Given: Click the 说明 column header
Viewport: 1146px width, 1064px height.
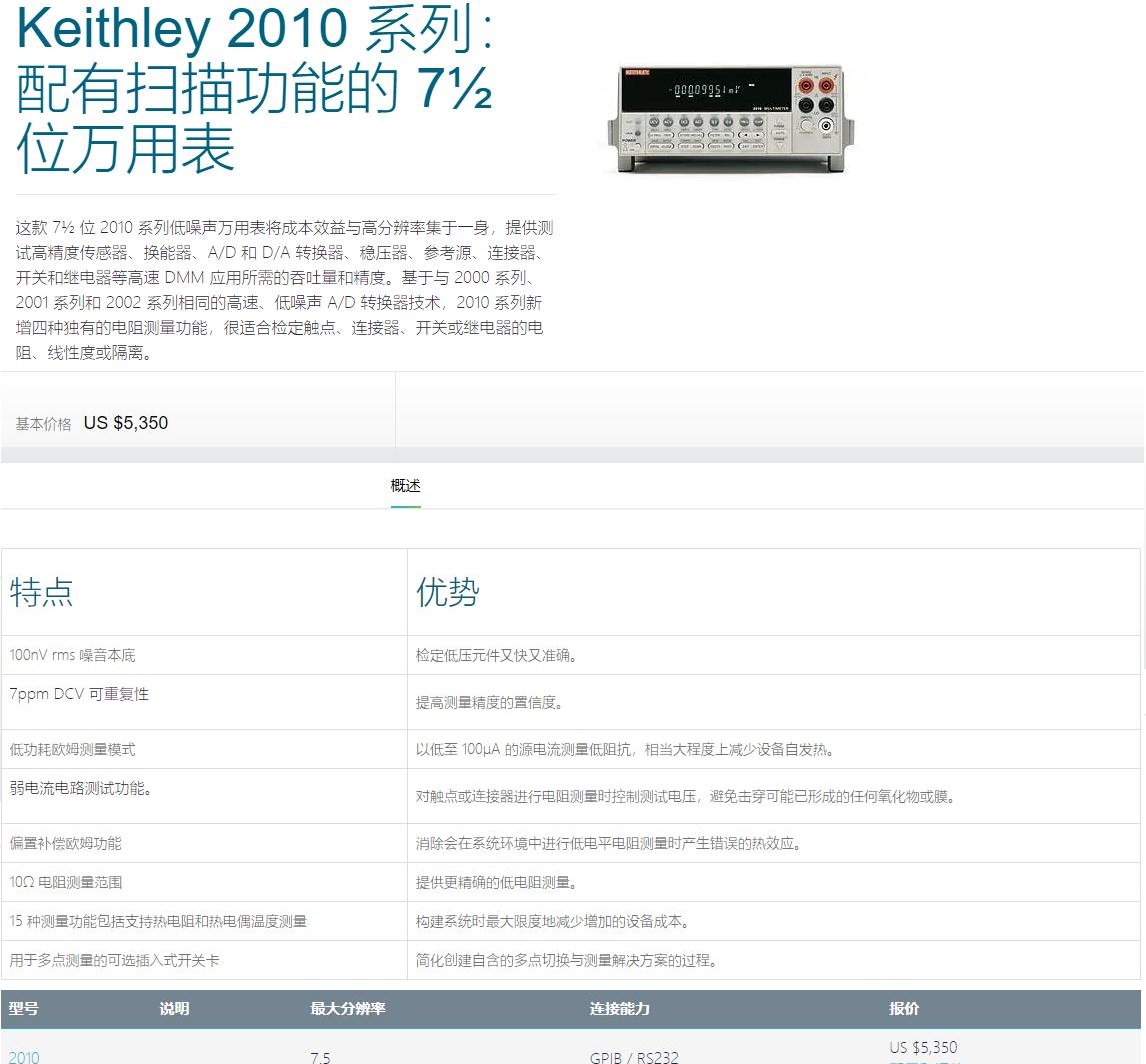Looking at the screenshot, I should (174, 1009).
